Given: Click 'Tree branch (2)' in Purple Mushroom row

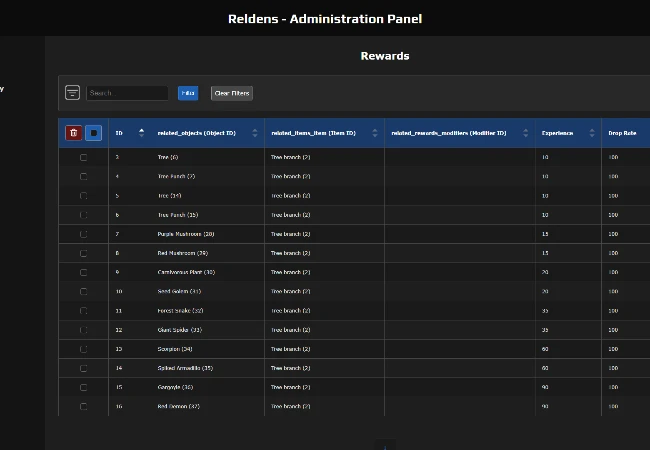Looking at the screenshot, I should [x=291, y=234].
